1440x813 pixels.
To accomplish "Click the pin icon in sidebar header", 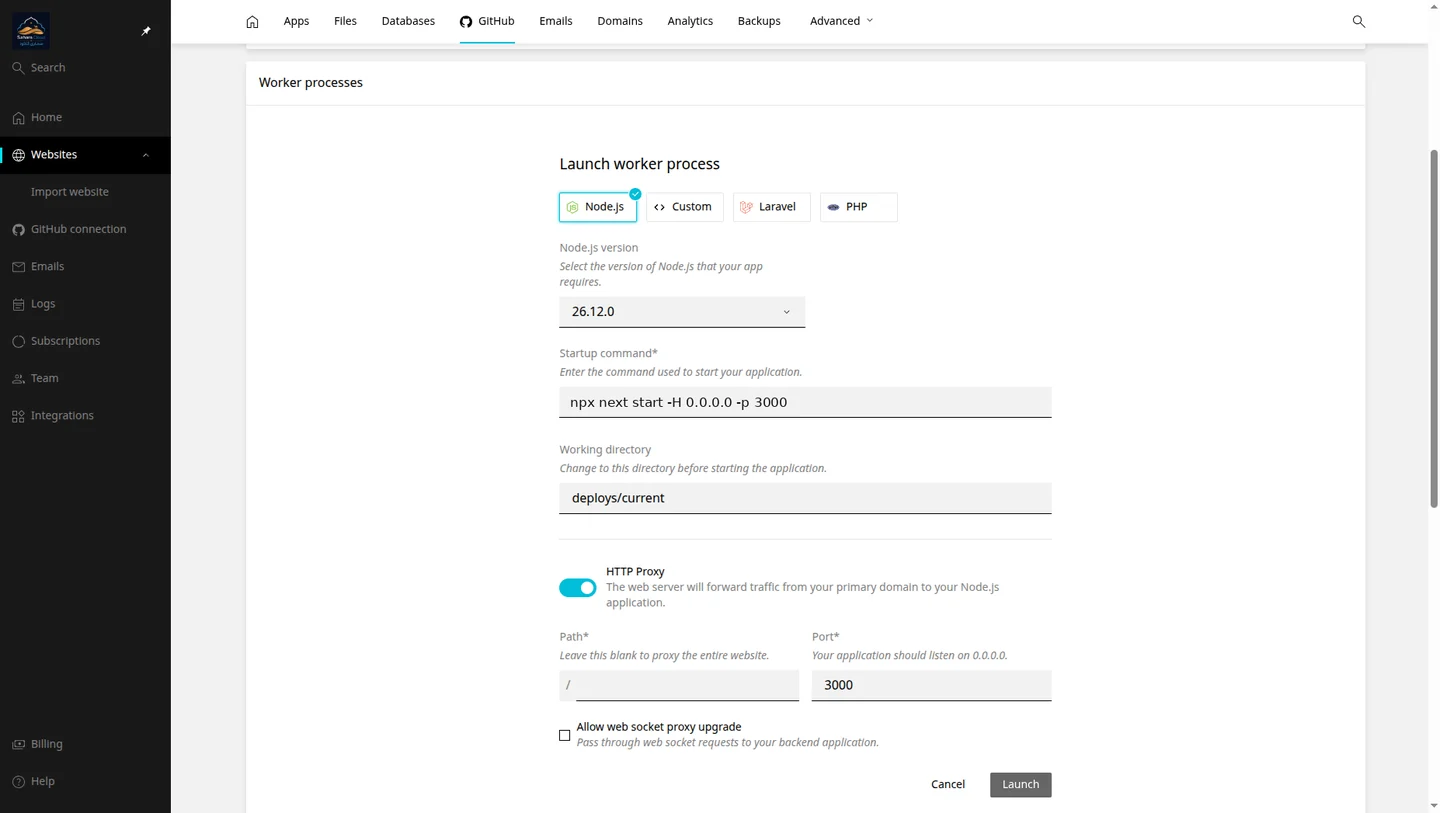I will 146,31.
